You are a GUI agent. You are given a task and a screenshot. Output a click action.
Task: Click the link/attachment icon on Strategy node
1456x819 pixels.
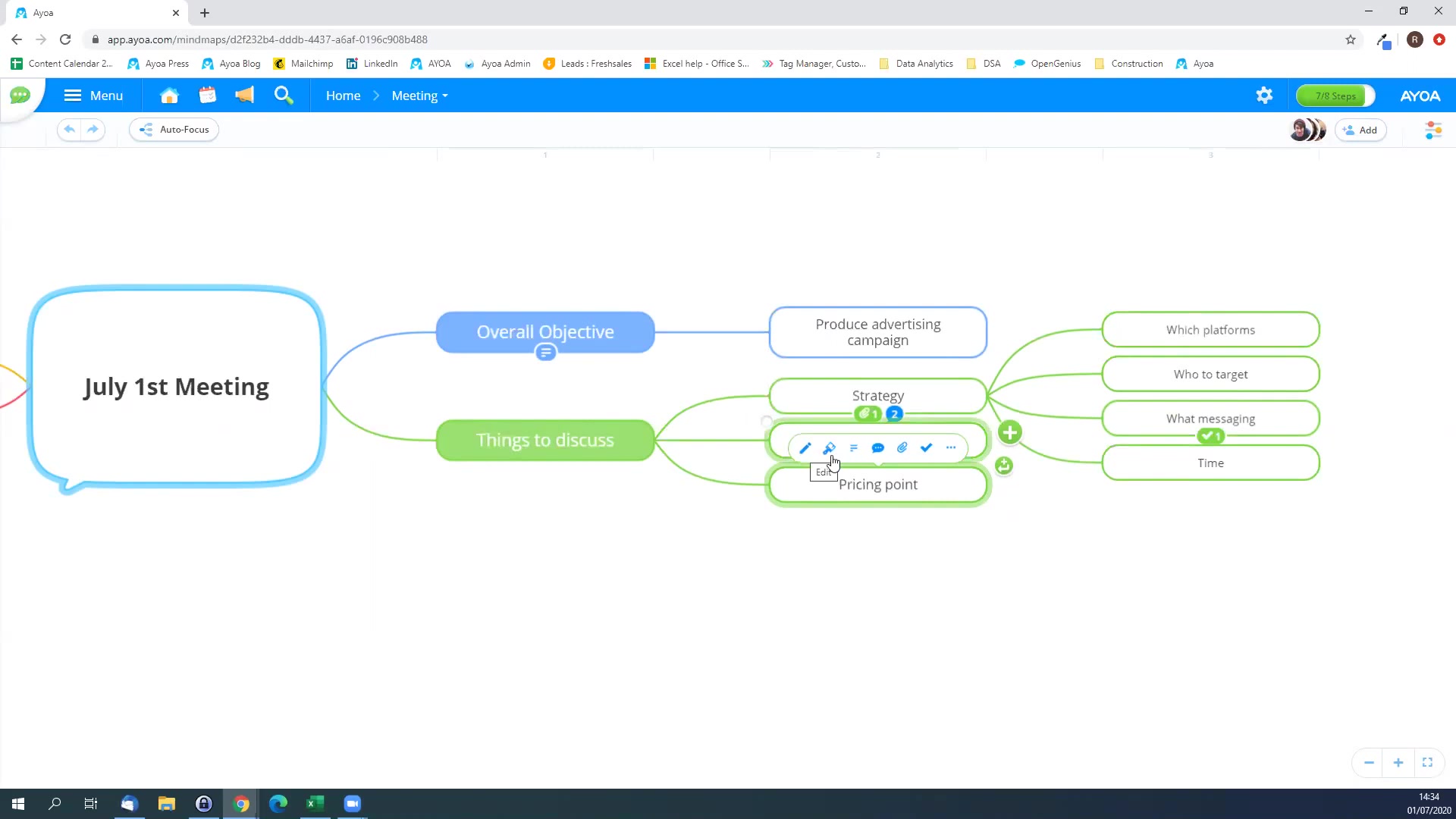point(902,447)
